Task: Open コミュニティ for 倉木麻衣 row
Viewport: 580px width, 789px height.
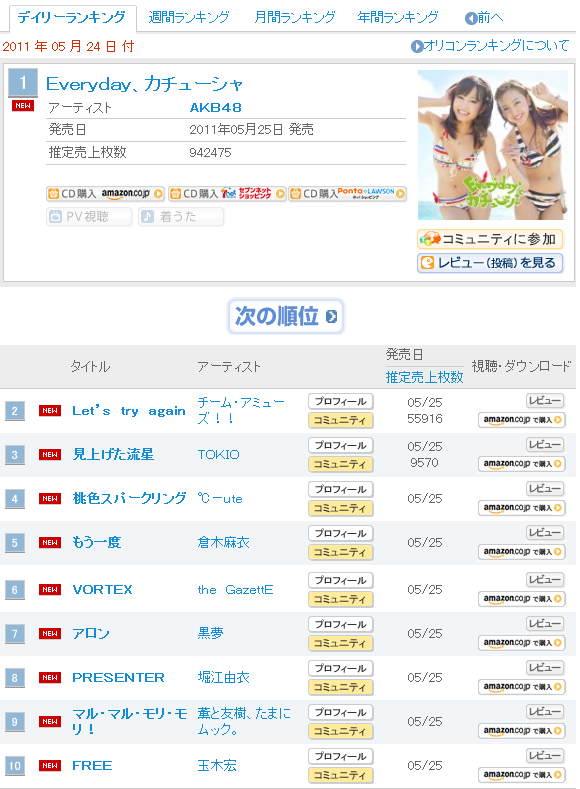Action: (341, 552)
